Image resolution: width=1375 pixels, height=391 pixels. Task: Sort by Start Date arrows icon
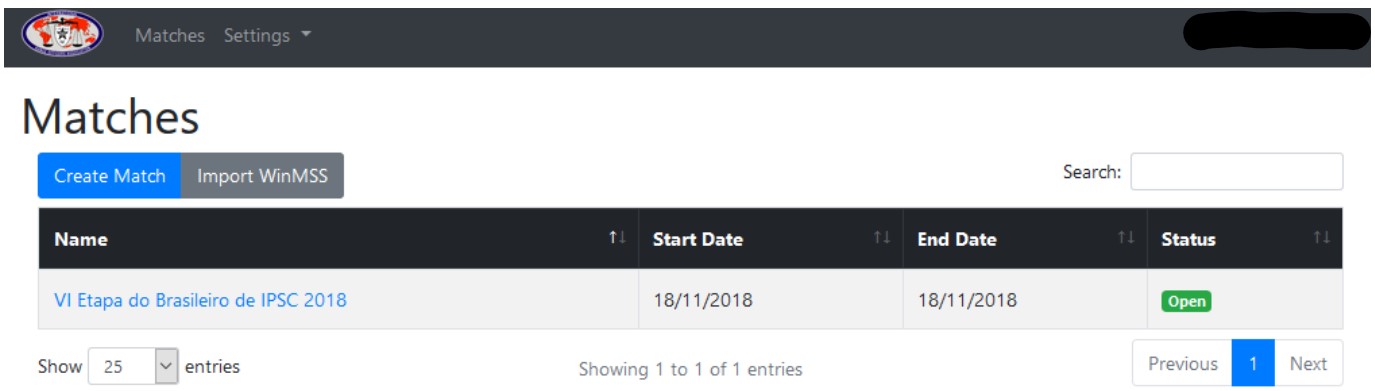point(881,238)
